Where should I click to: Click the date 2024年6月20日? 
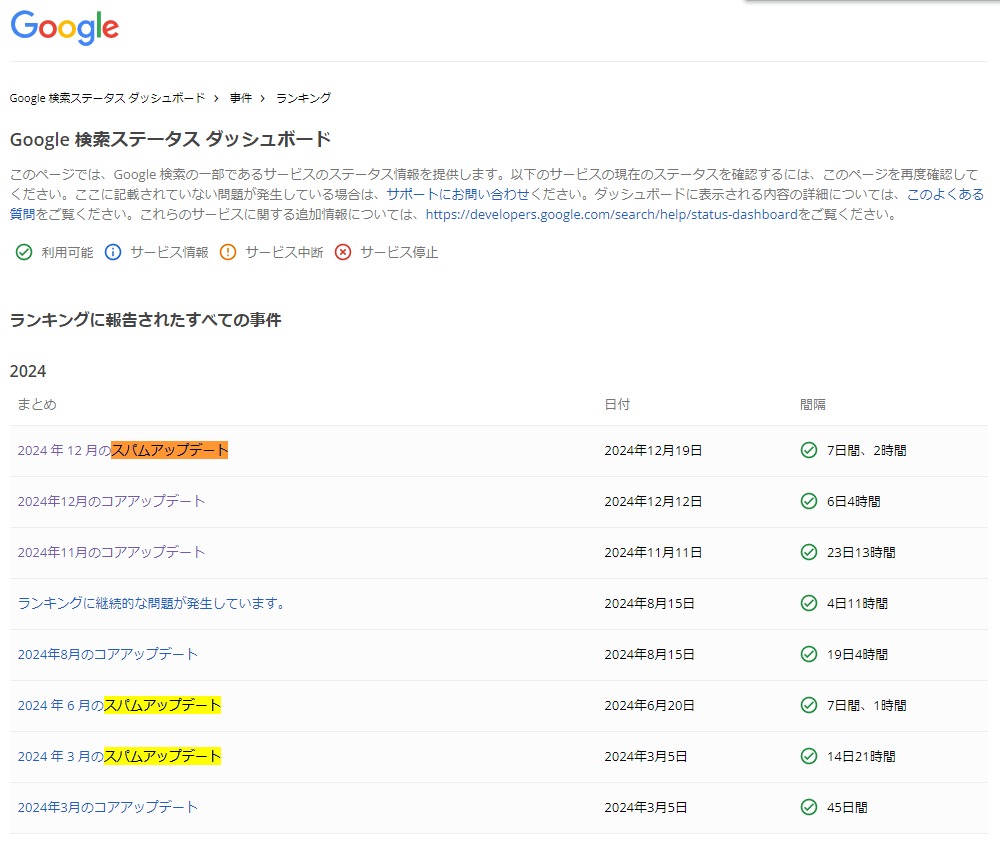coord(649,705)
